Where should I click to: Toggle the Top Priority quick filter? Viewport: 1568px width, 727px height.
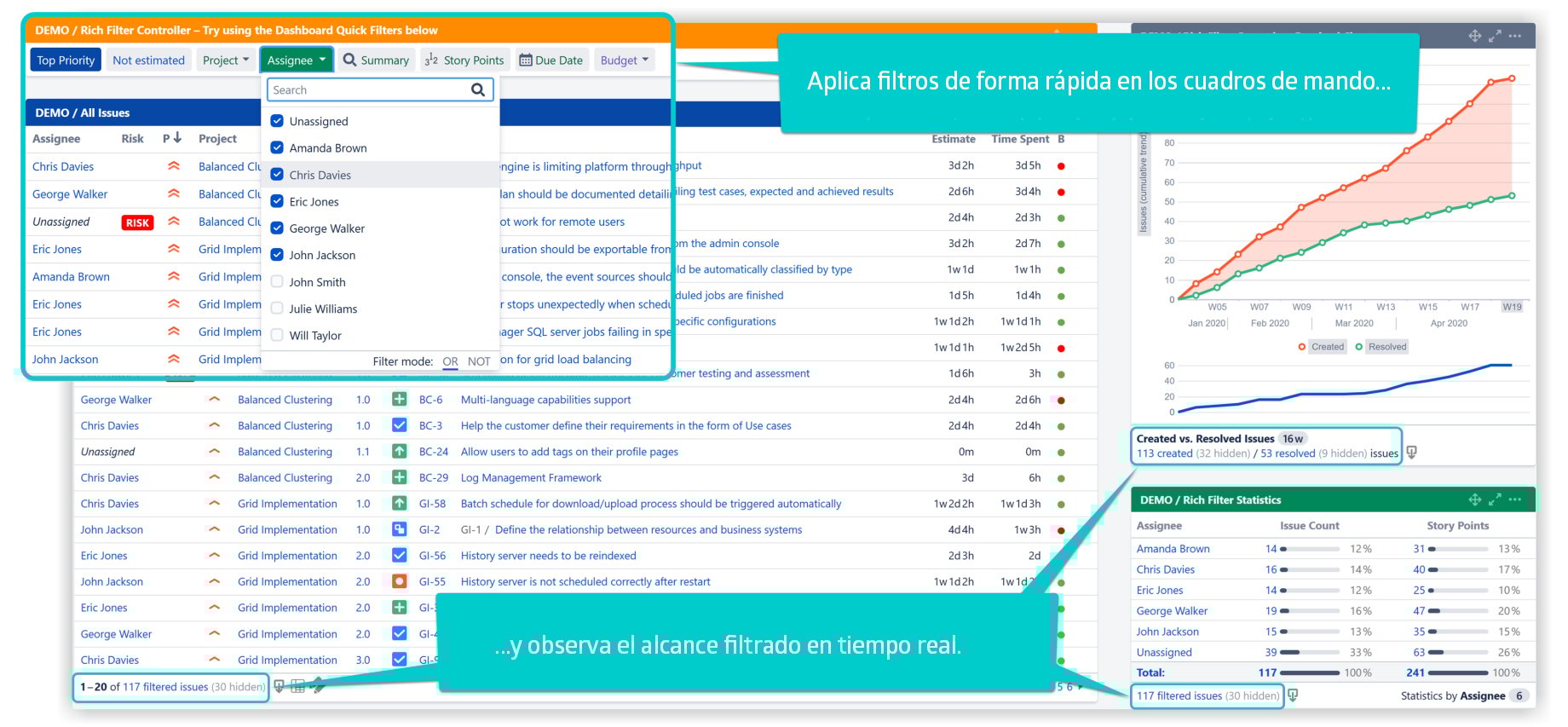pyautogui.click(x=66, y=60)
